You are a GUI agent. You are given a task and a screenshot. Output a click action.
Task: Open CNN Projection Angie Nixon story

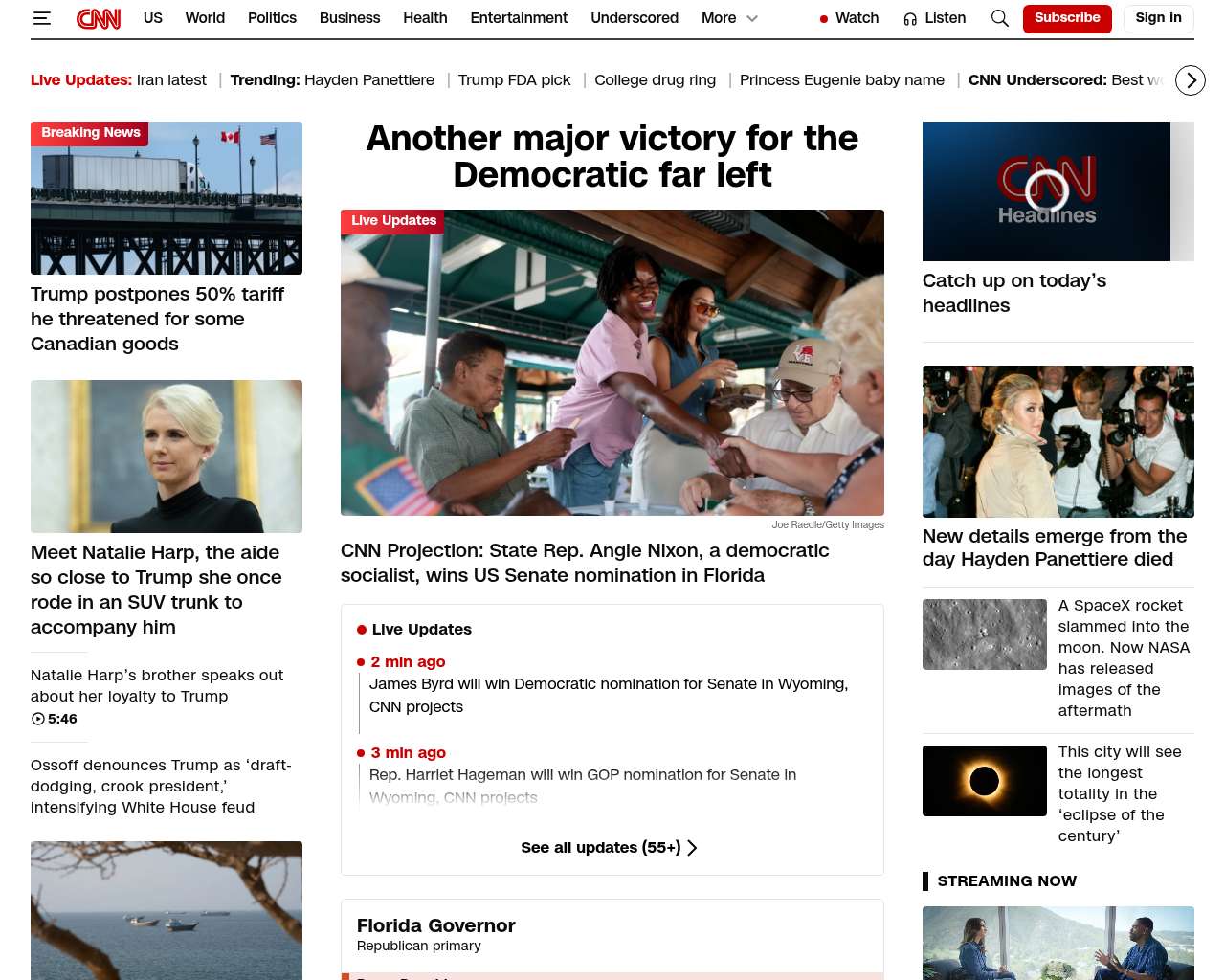[x=585, y=563]
